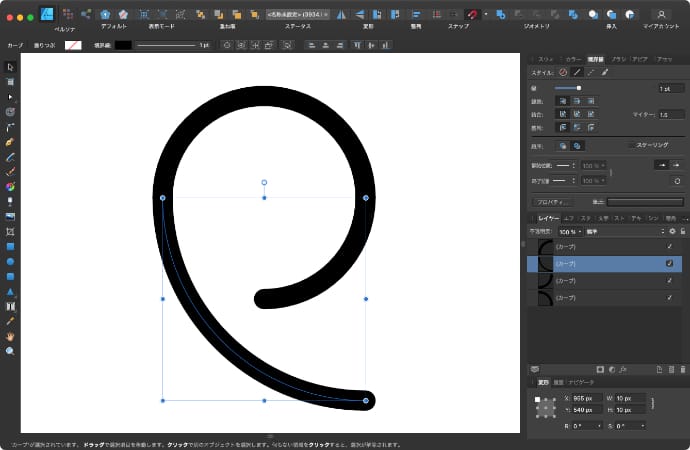This screenshot has height=450, width=690.
Task: Click the プロパティ (Properties) button
Action: (x=553, y=202)
